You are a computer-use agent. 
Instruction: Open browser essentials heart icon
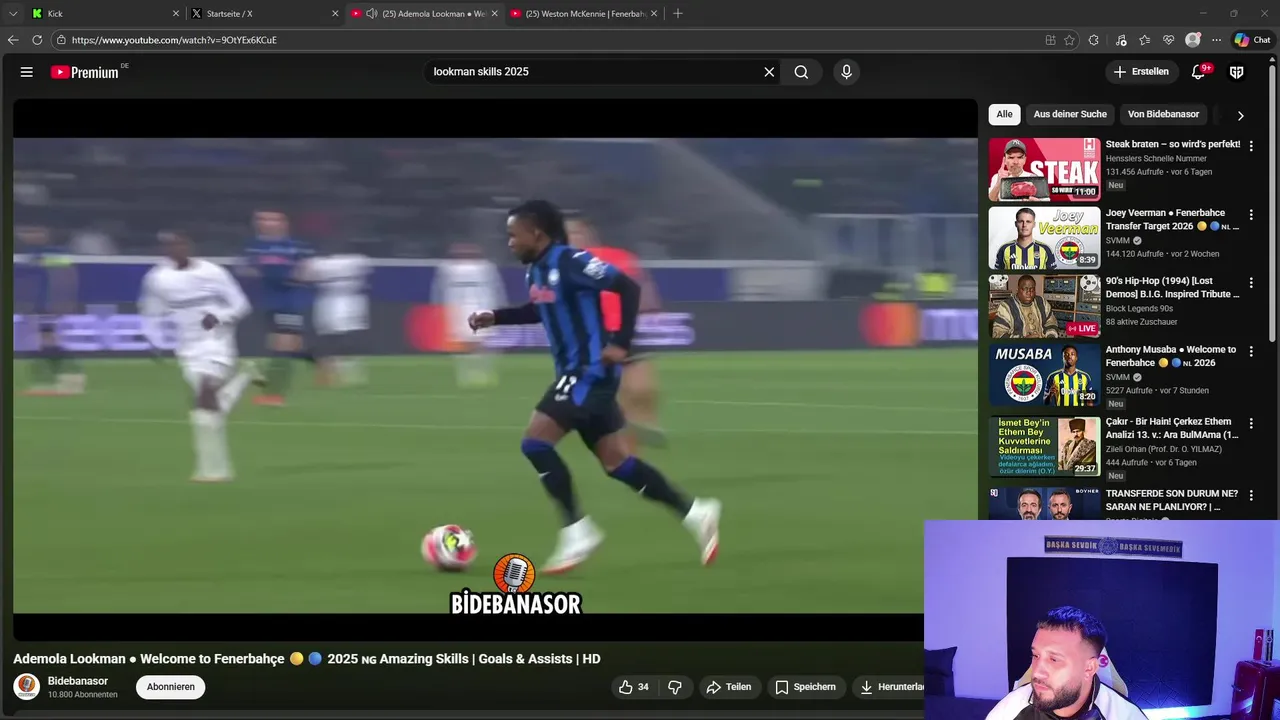click(x=1169, y=40)
